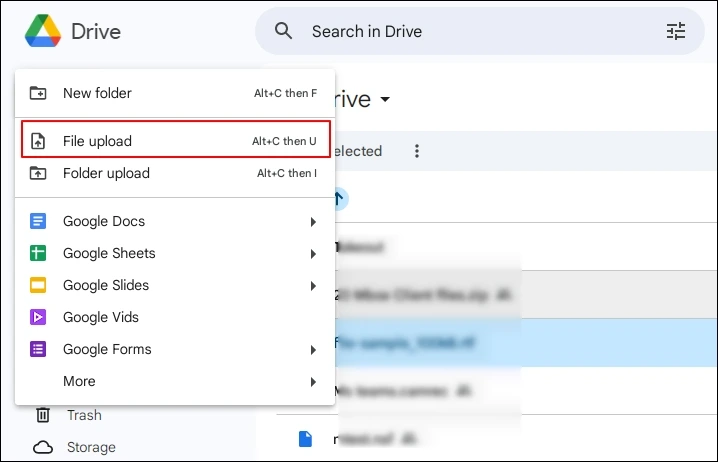Click the Google Sheets icon
The image size is (718, 462).
[x=38, y=253]
